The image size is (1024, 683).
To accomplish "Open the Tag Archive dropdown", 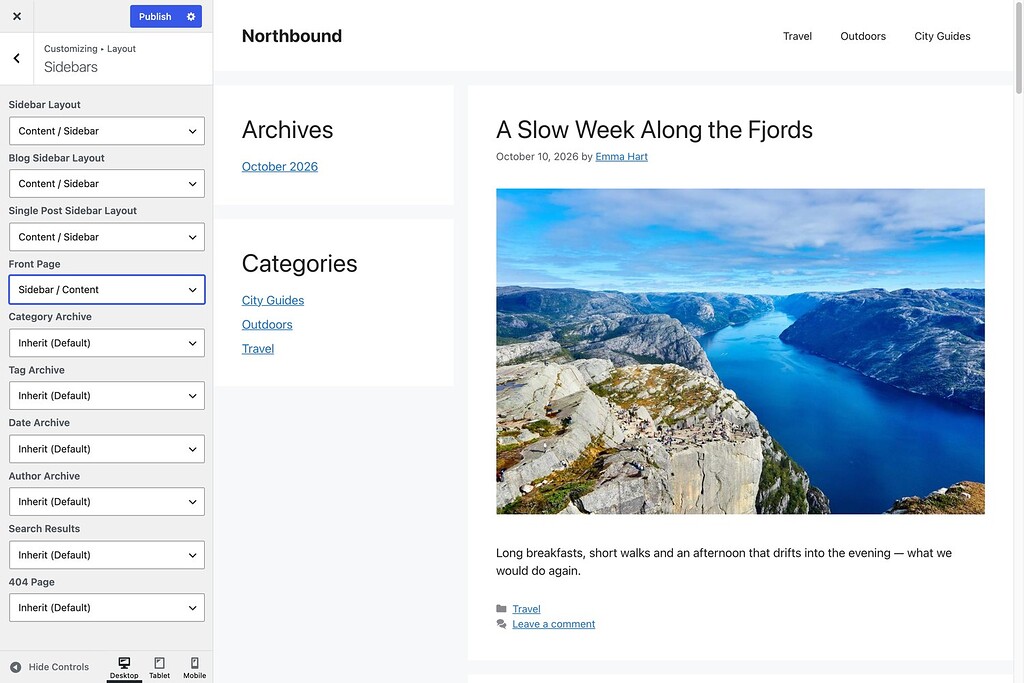I will point(106,396).
